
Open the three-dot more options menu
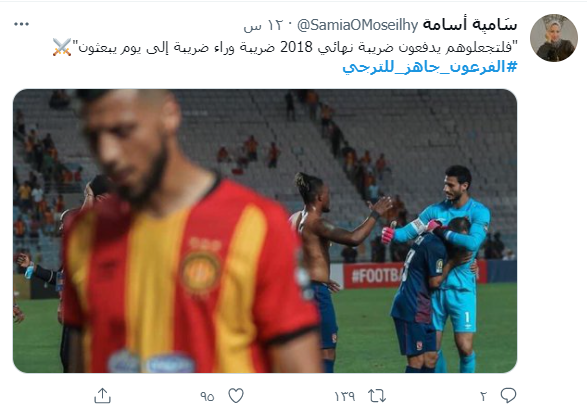coord(21,24)
